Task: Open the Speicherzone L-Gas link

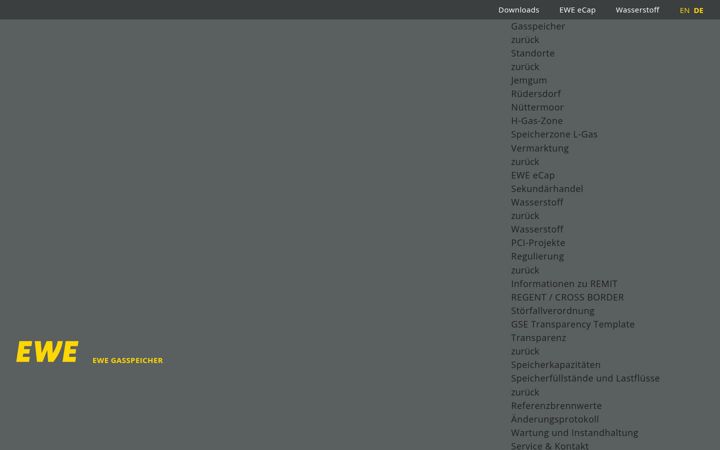Action: [554, 135]
